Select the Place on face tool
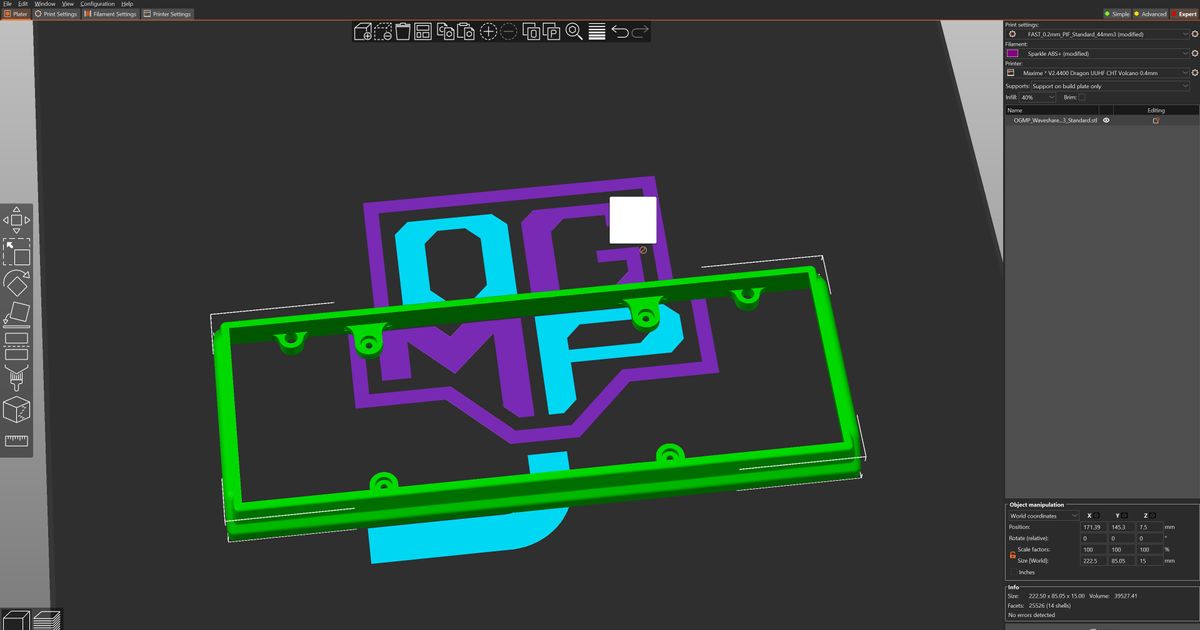The image size is (1200, 630). tap(16, 315)
